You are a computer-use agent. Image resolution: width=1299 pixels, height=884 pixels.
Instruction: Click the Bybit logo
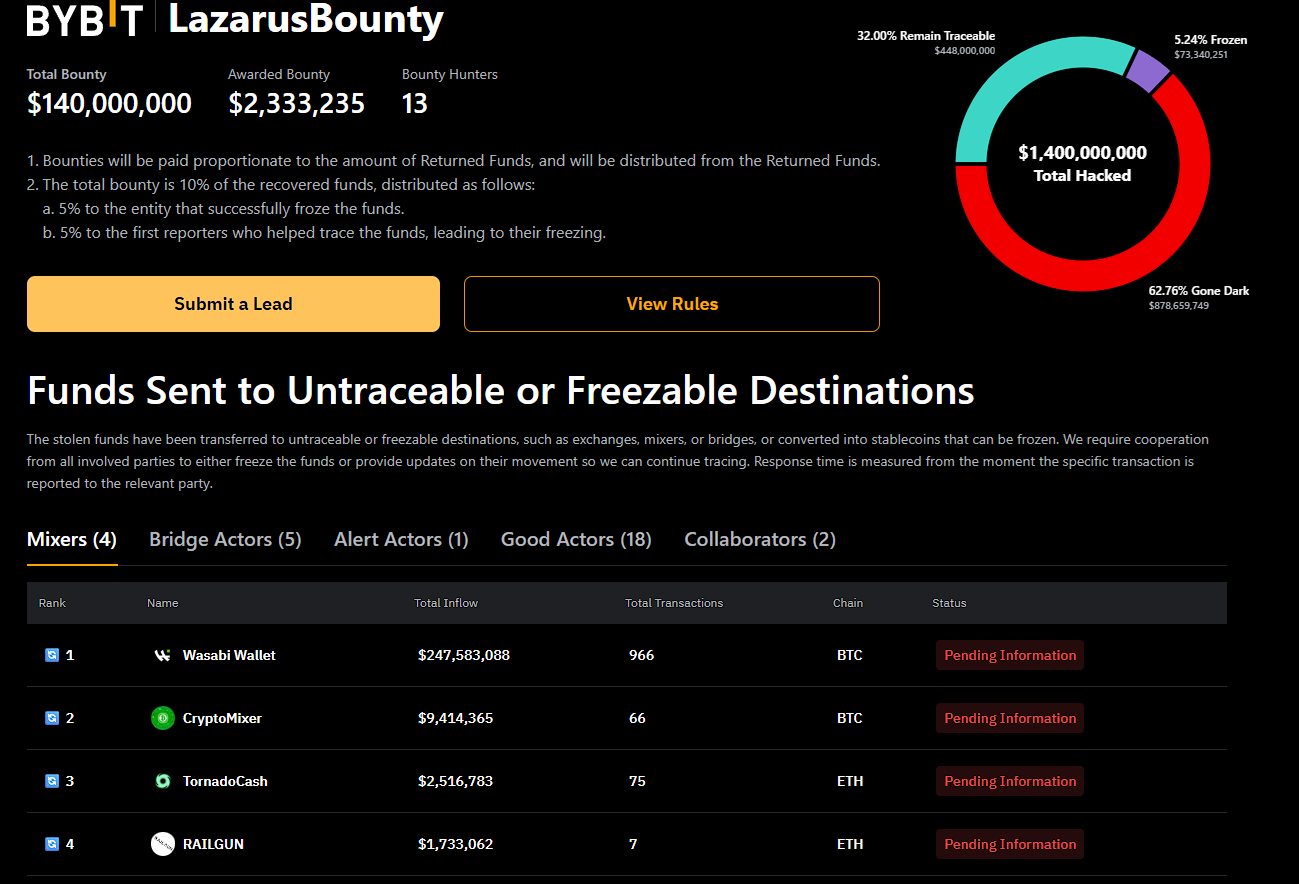pos(85,19)
